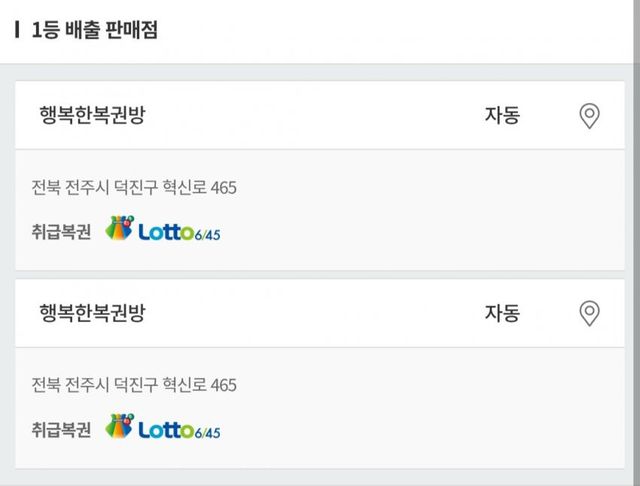Viewport: 640px width, 486px height.
Task: Open map pin for first 행복한복권방
Action: point(590,116)
